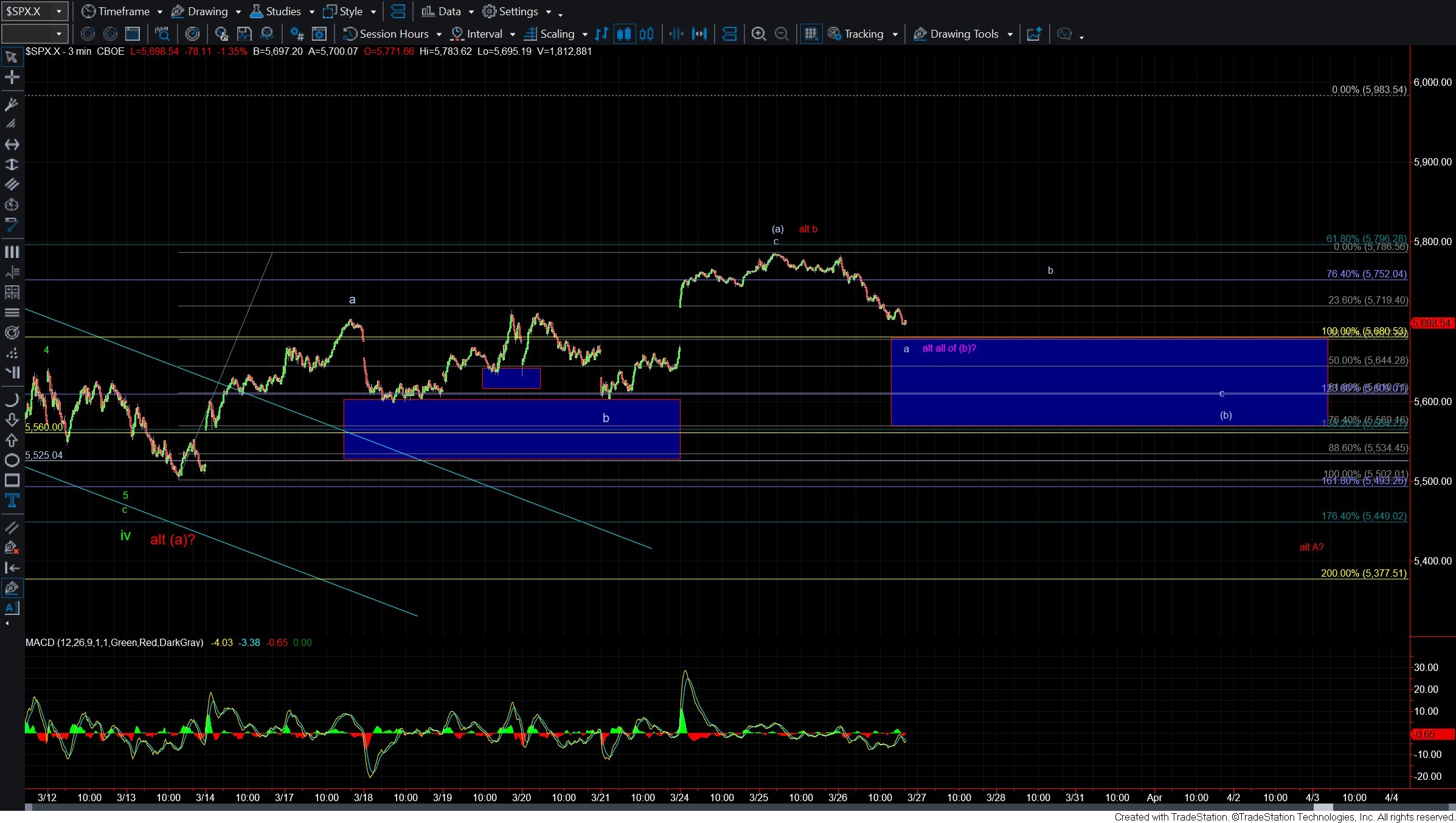1456x823 pixels.
Task: Expand the Session Hours dropdown
Action: (x=439, y=35)
